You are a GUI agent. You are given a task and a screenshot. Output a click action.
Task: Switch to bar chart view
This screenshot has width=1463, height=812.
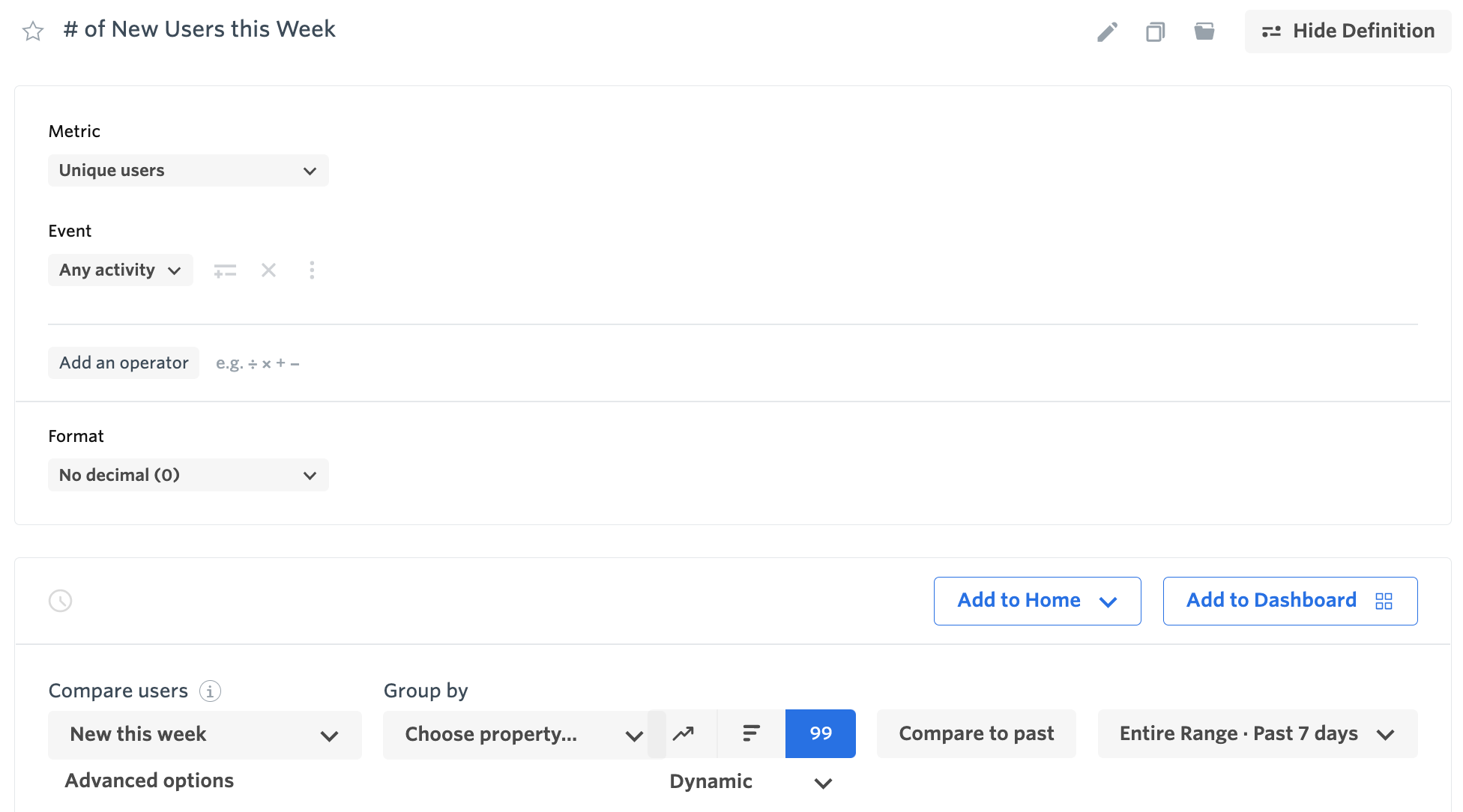click(x=751, y=734)
